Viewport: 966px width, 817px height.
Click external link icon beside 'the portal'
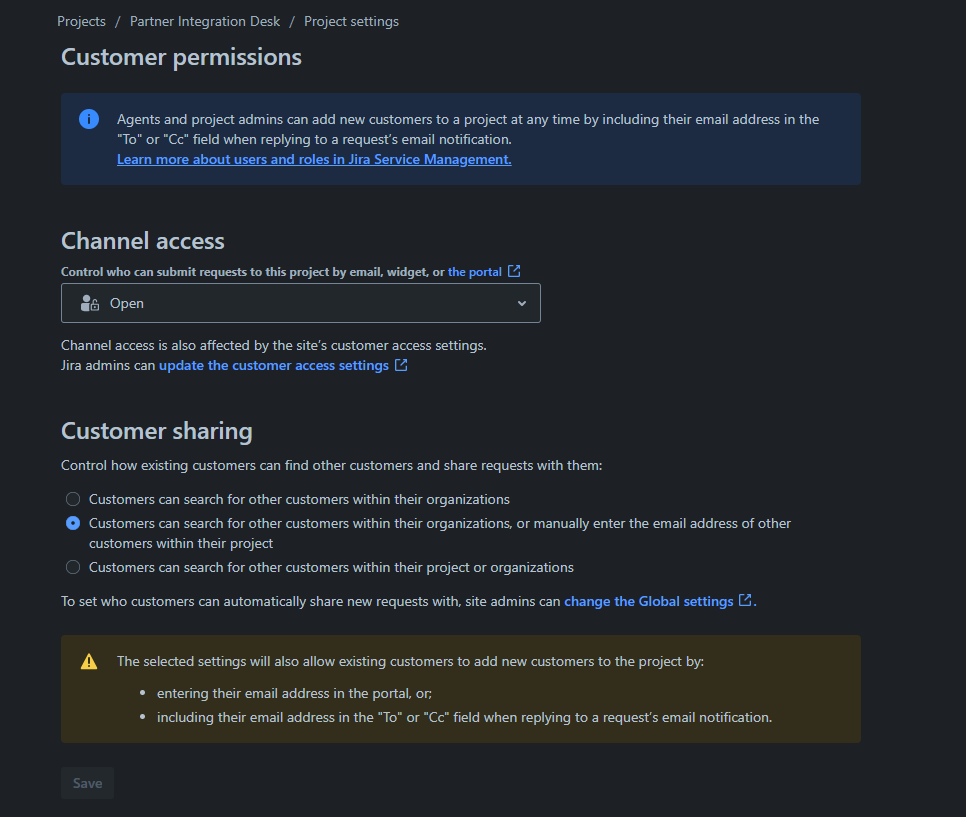coord(514,271)
